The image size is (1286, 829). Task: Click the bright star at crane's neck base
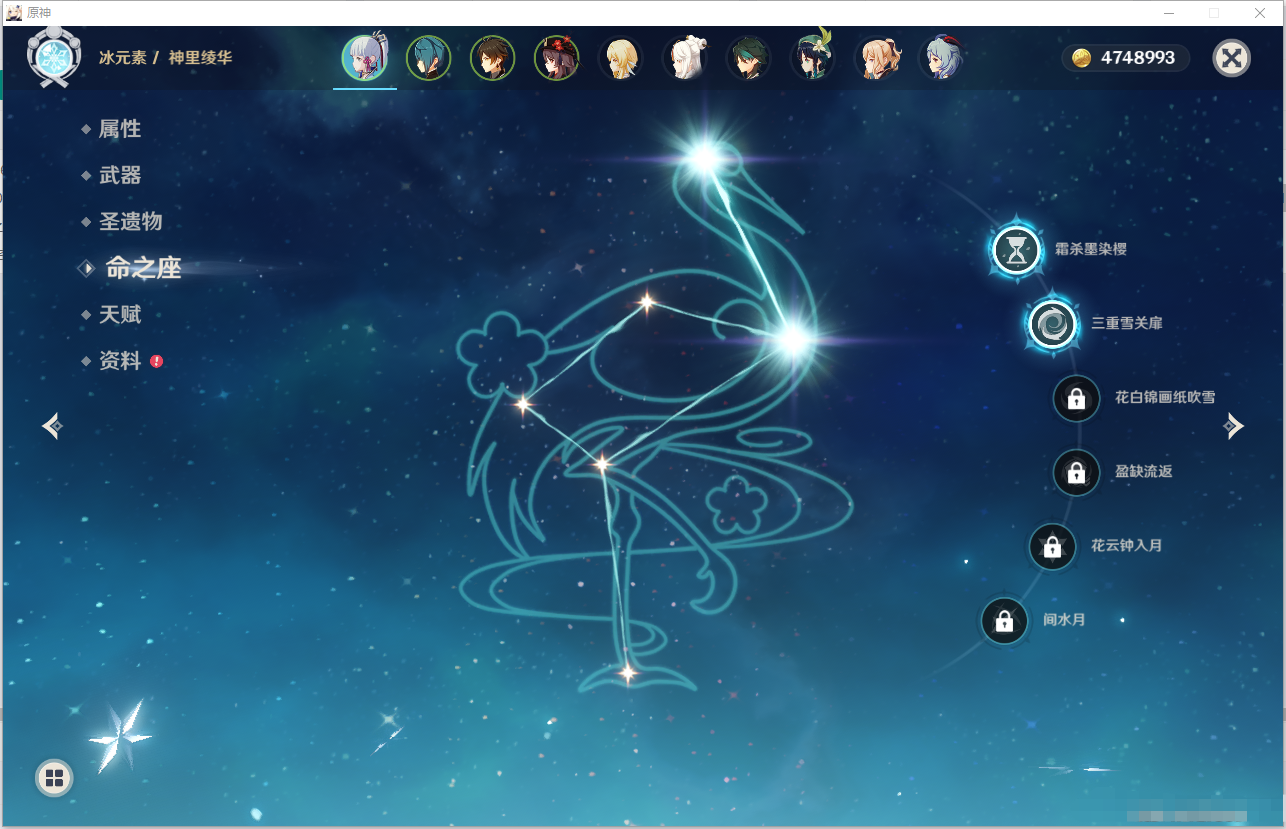coord(793,340)
